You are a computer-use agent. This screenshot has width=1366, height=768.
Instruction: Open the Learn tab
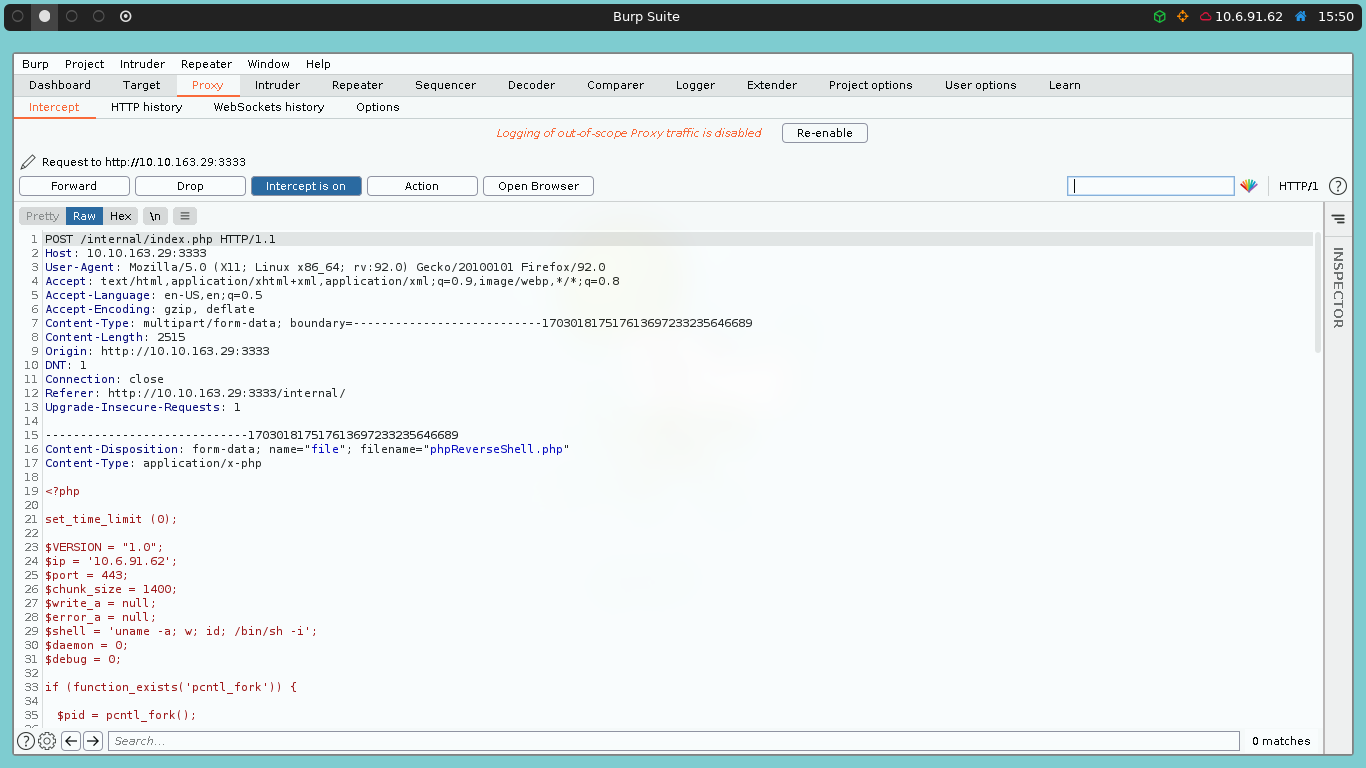[1065, 85]
